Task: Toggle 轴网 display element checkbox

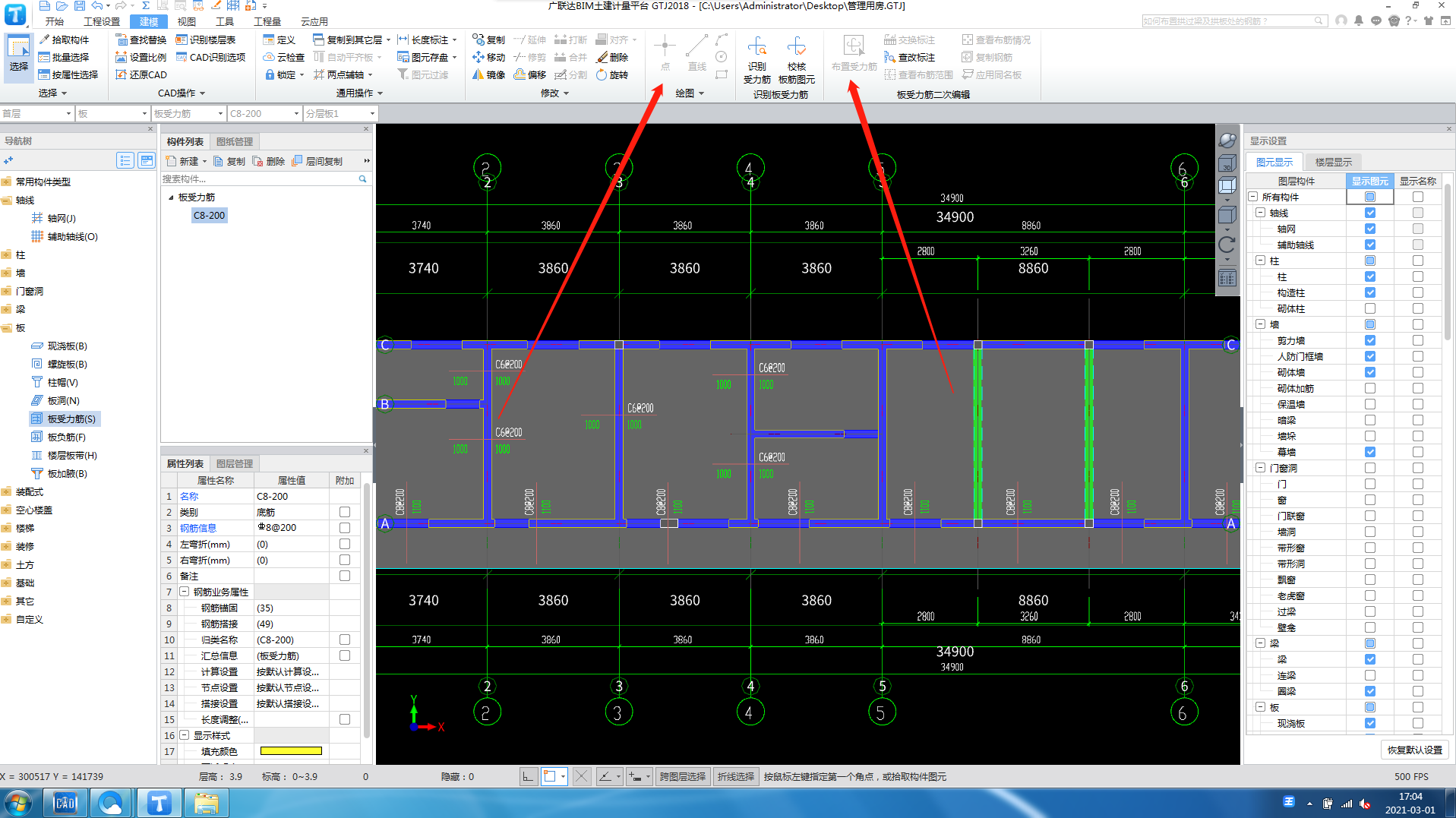Action: 1370,229
